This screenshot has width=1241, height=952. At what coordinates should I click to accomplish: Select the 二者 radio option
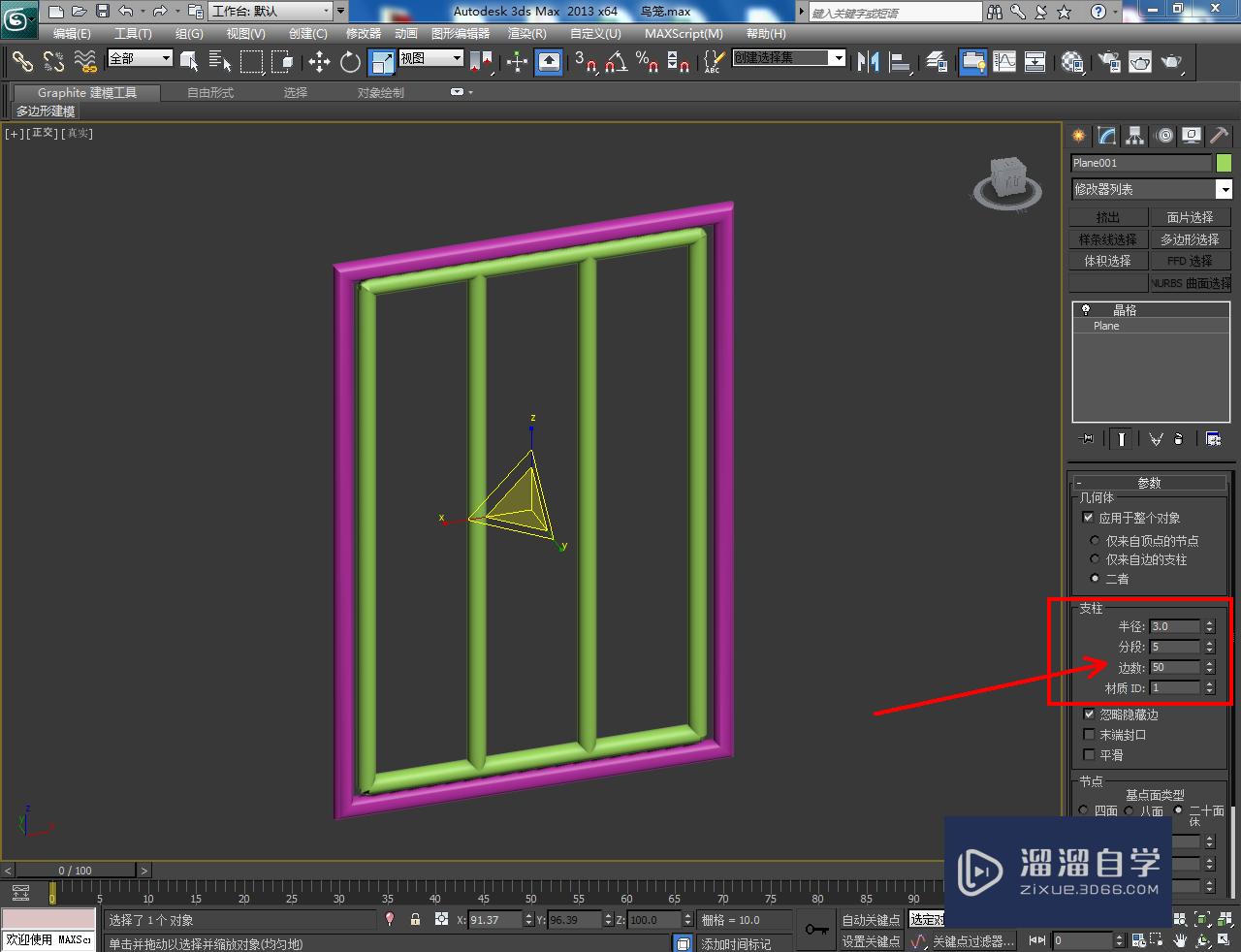point(1096,579)
